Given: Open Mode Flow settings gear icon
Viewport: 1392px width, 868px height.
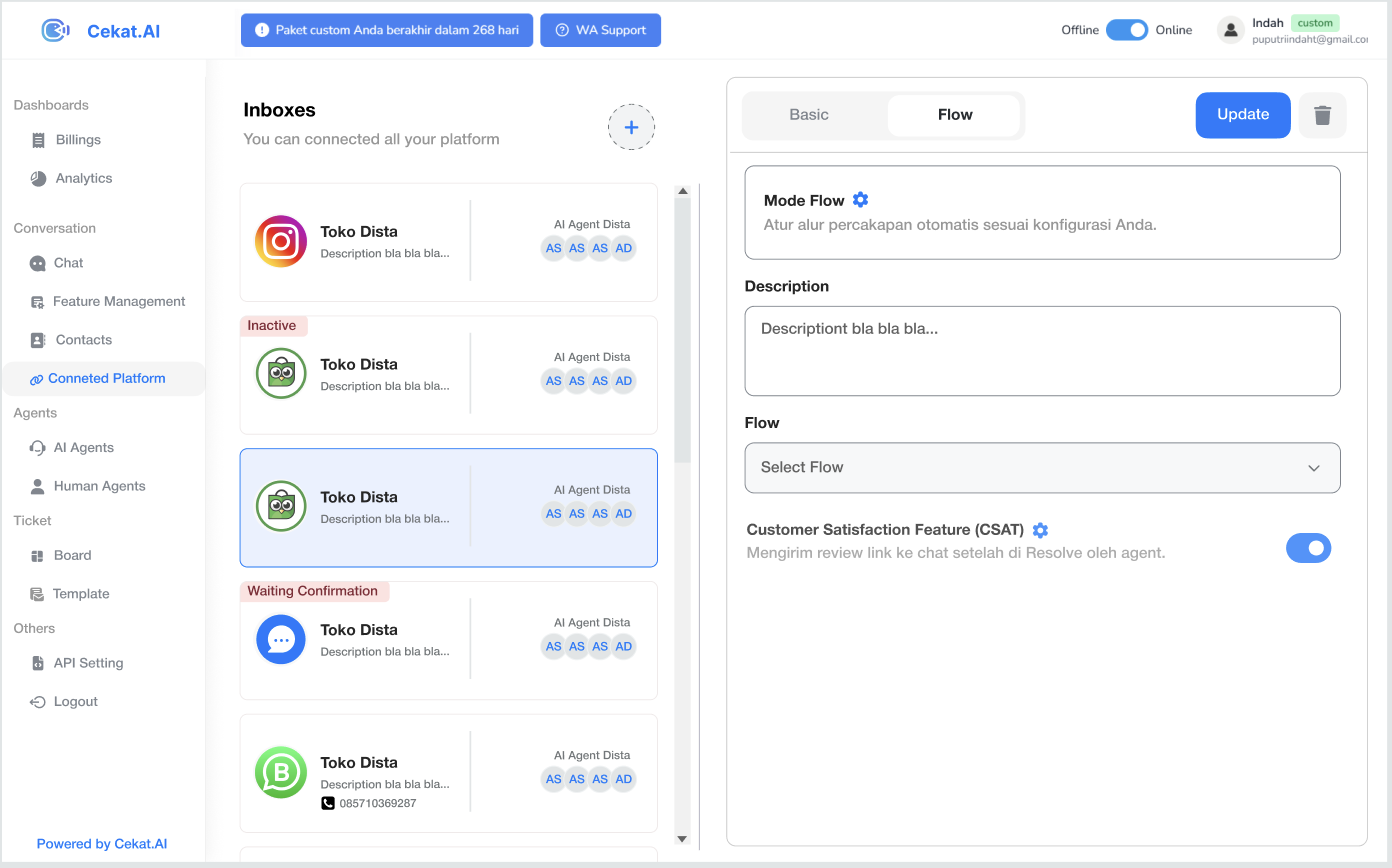Looking at the screenshot, I should click(860, 200).
